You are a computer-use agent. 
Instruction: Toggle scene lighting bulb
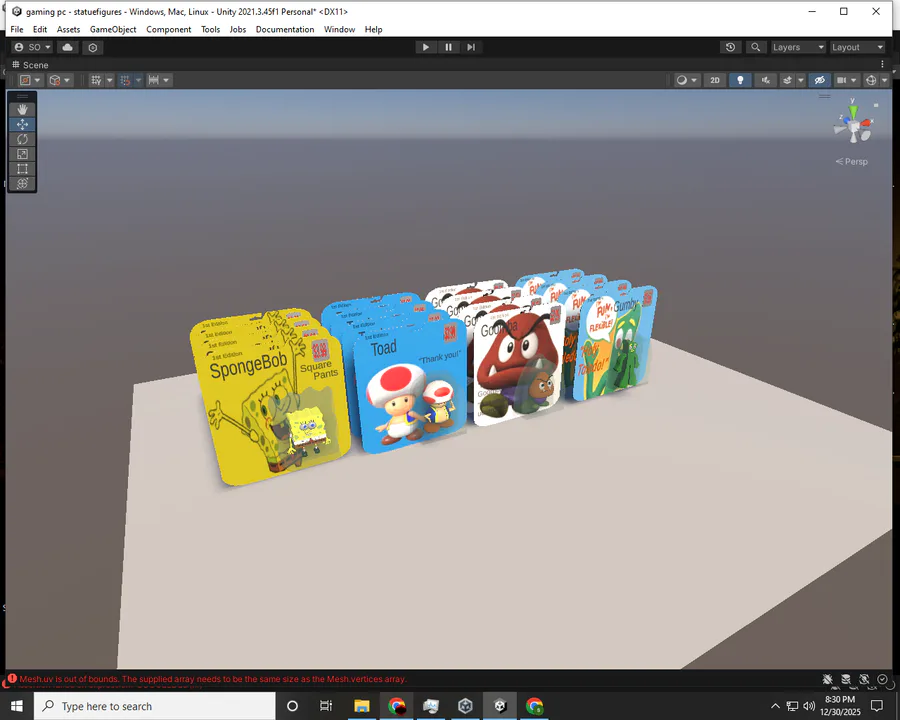point(740,80)
